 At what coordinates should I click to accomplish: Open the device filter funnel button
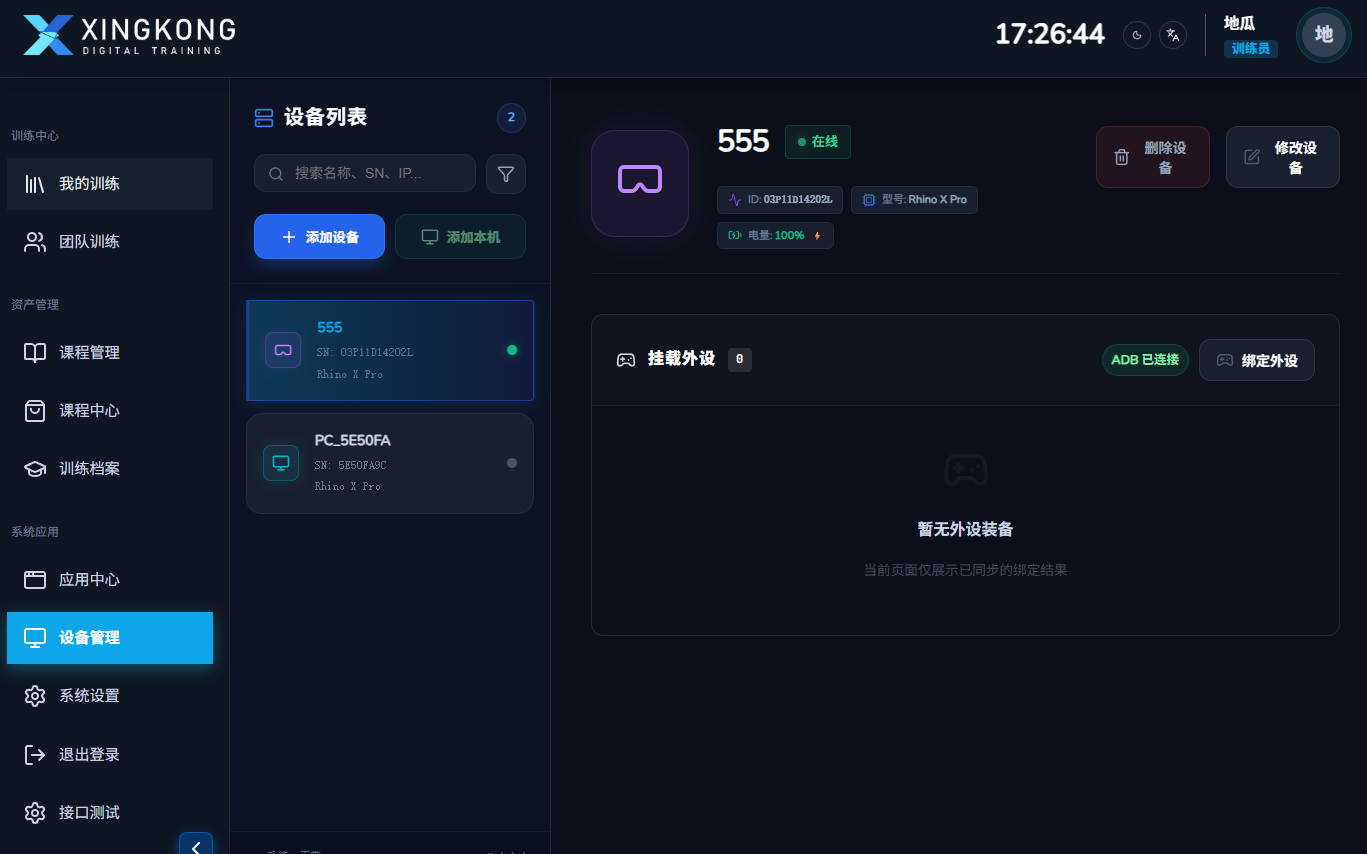tap(506, 174)
